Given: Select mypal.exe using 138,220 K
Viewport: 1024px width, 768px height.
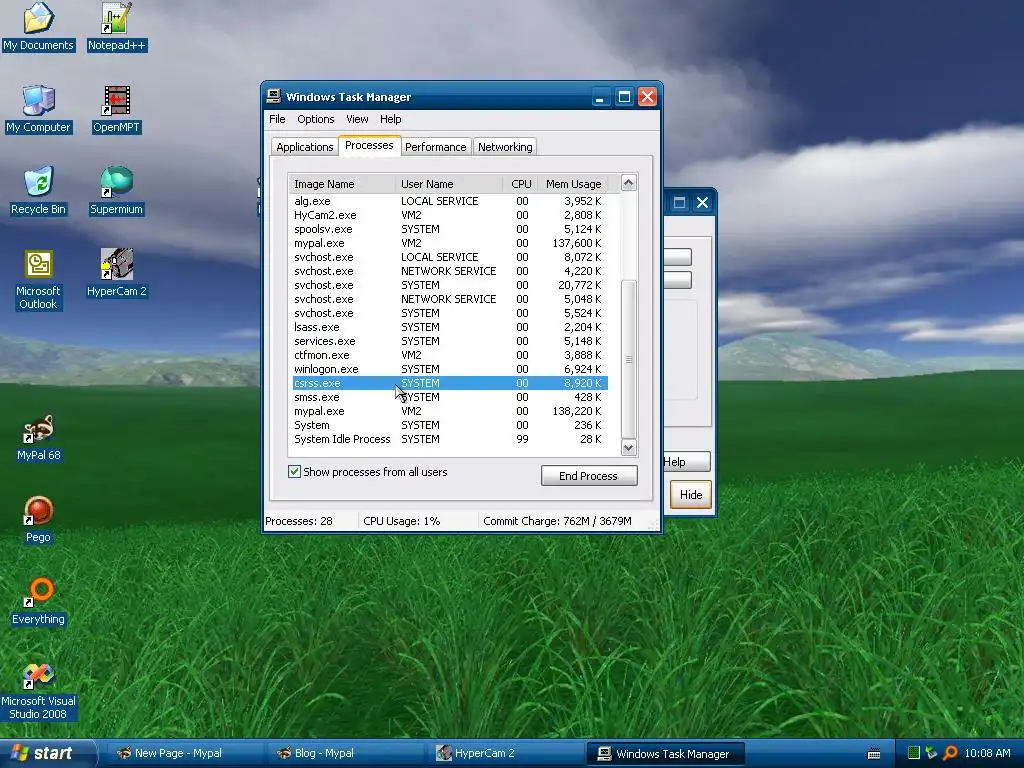Looking at the screenshot, I should pos(450,411).
